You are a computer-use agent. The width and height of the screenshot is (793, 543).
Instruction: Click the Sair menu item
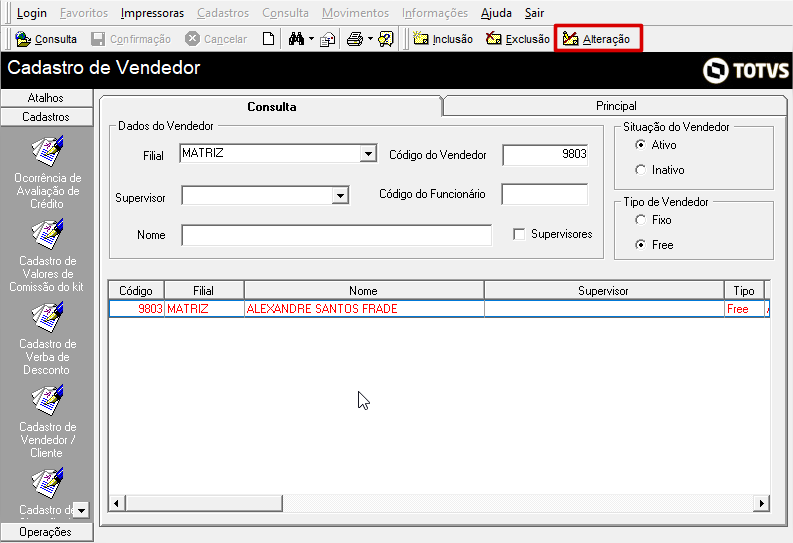tap(534, 13)
